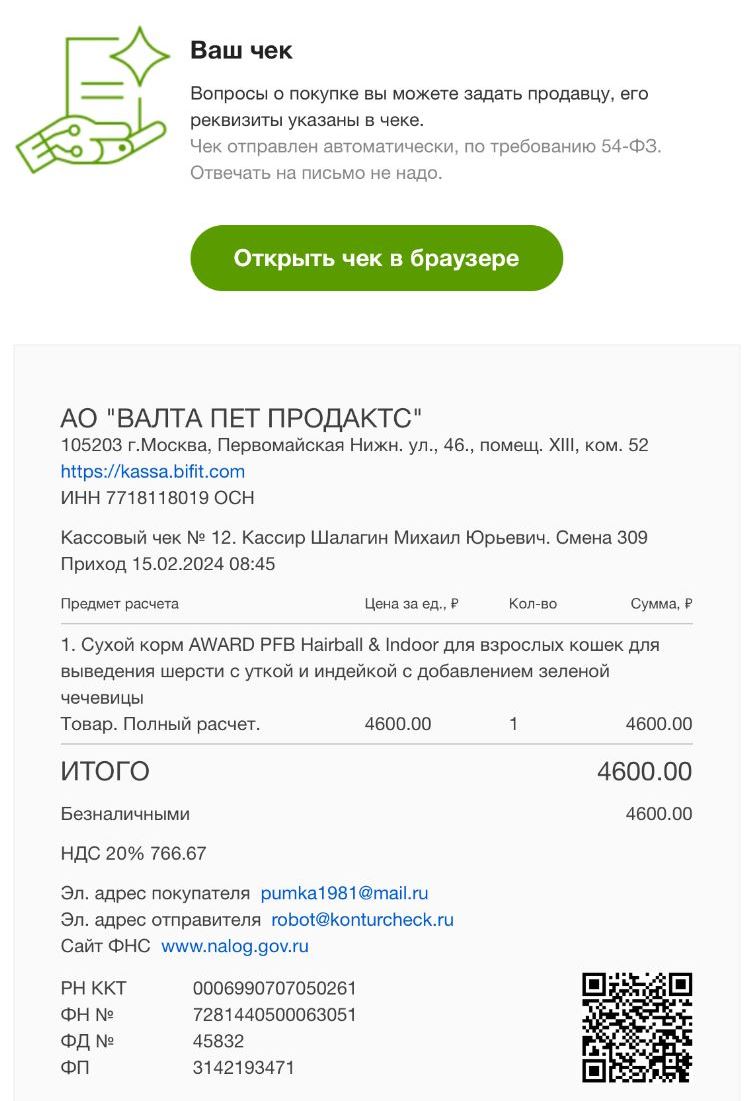Open the www.nalog.gov.ru FNS site

click(235, 946)
